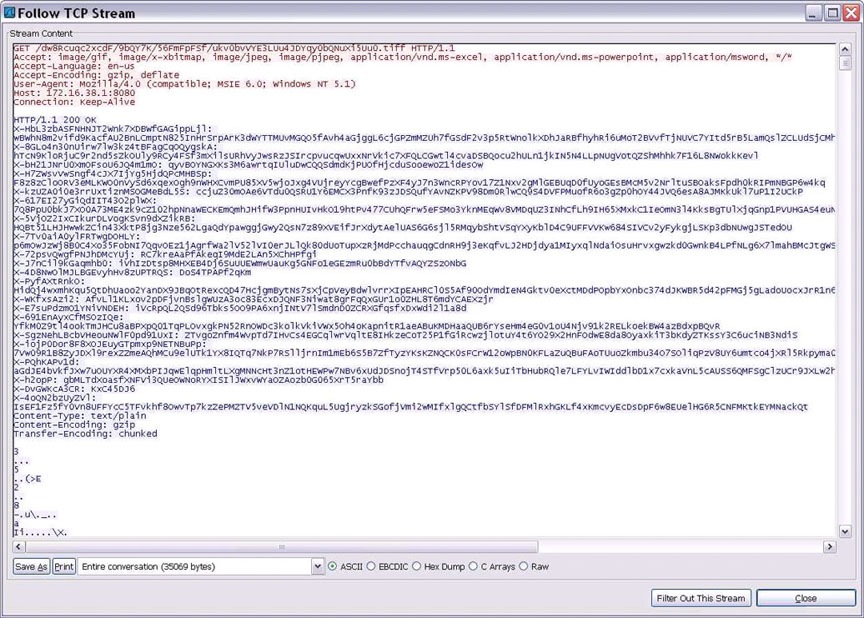The height and width of the screenshot is (618, 864).
Task: Click the 'Stream Content' label
Action: click(x=41, y=33)
